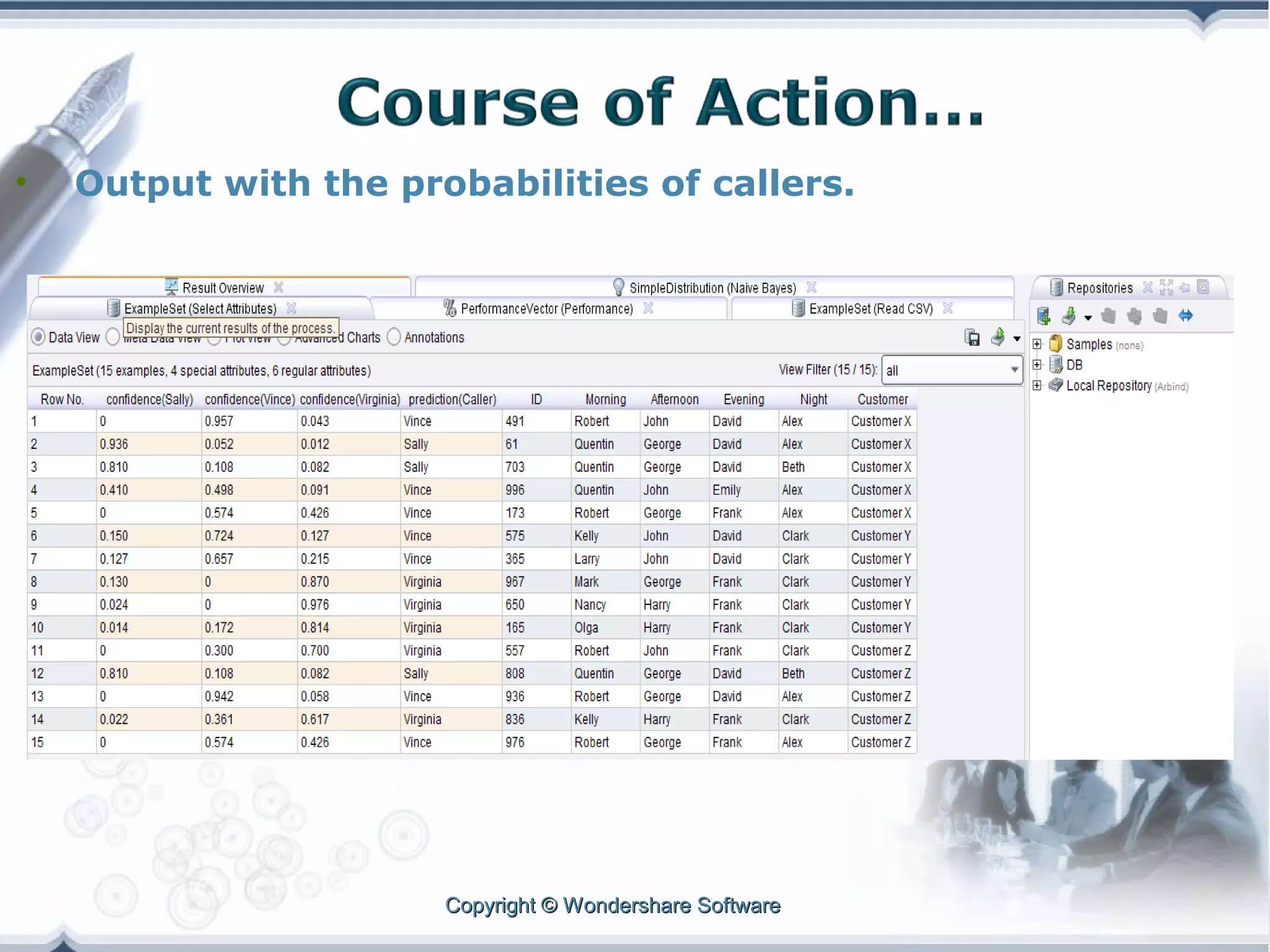This screenshot has width=1270, height=952.
Task: Click the export to repository icon
Action: coord(998,337)
